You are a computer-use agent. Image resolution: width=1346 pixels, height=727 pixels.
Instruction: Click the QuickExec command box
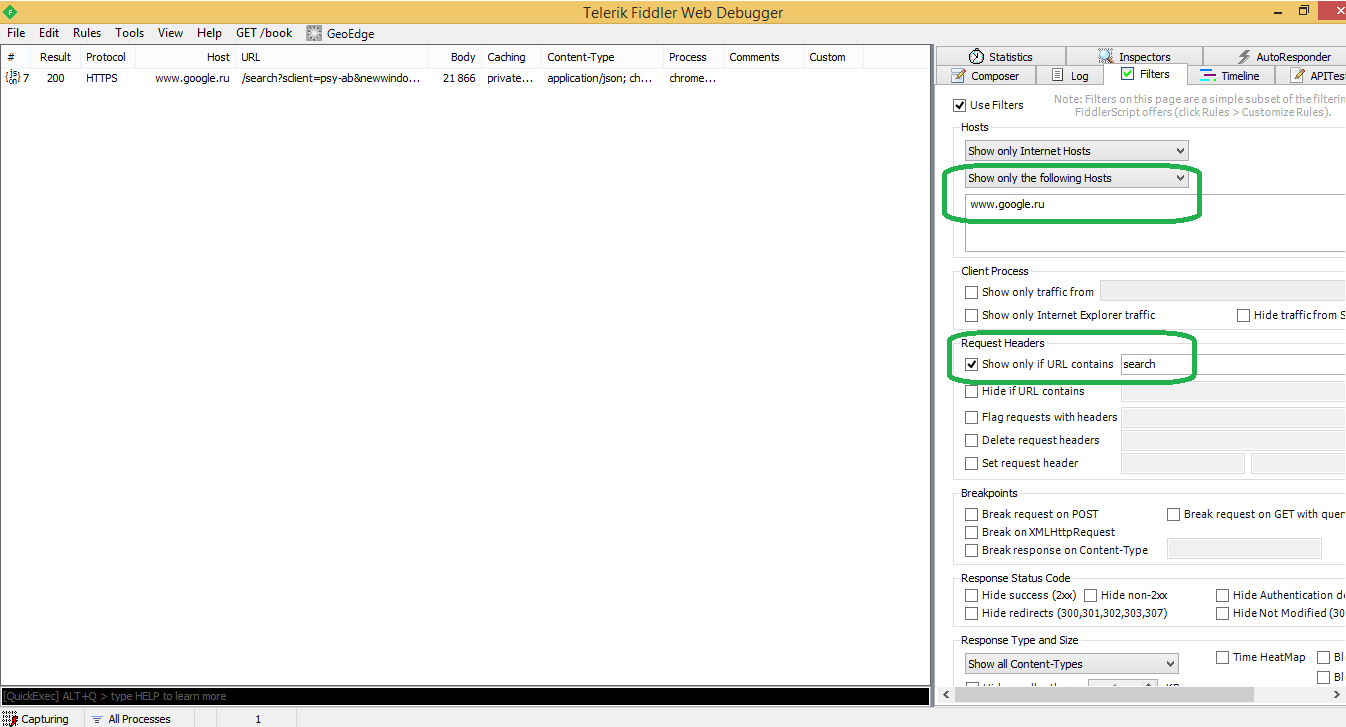(465, 696)
